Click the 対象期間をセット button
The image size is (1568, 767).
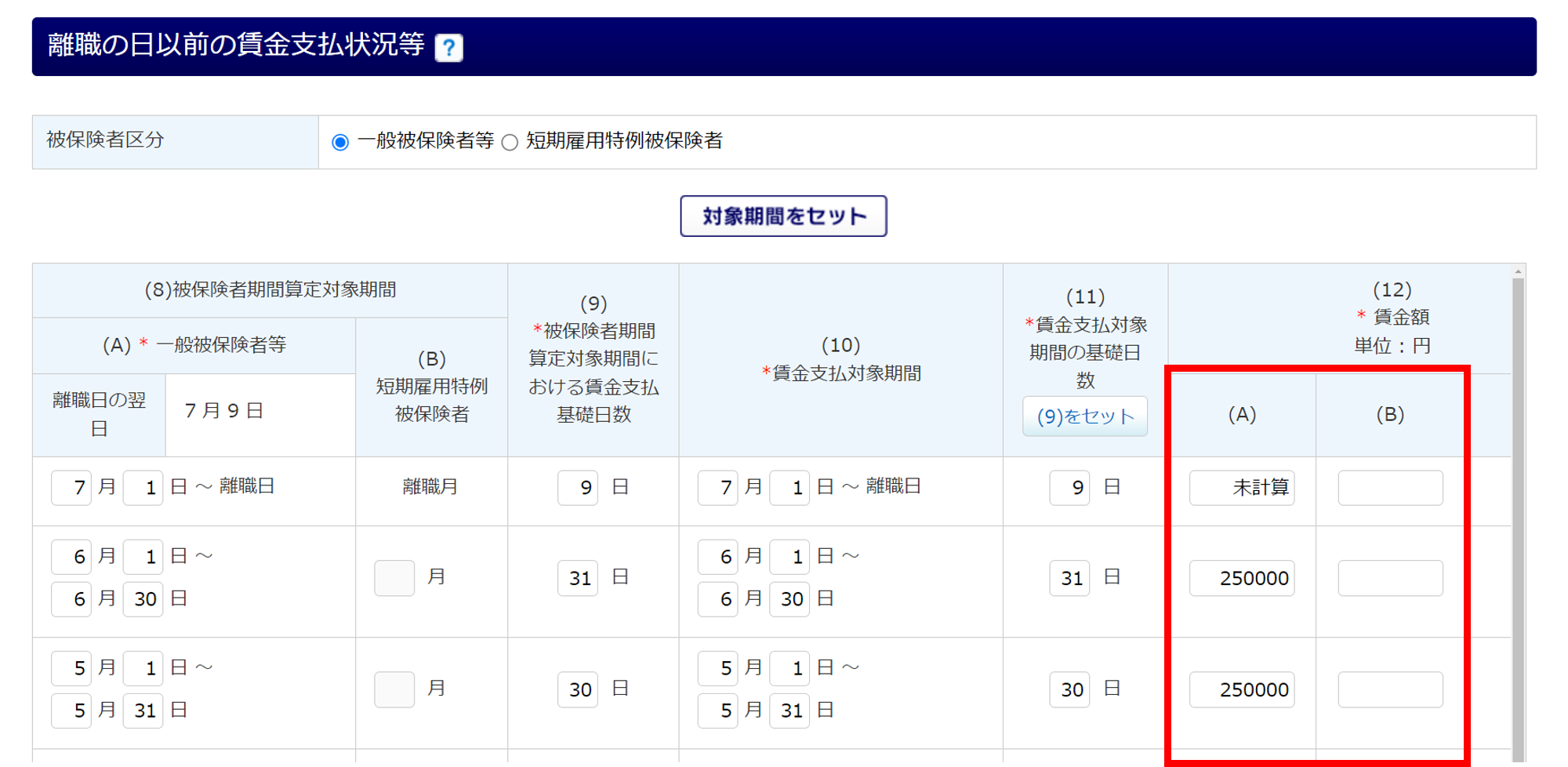783,216
